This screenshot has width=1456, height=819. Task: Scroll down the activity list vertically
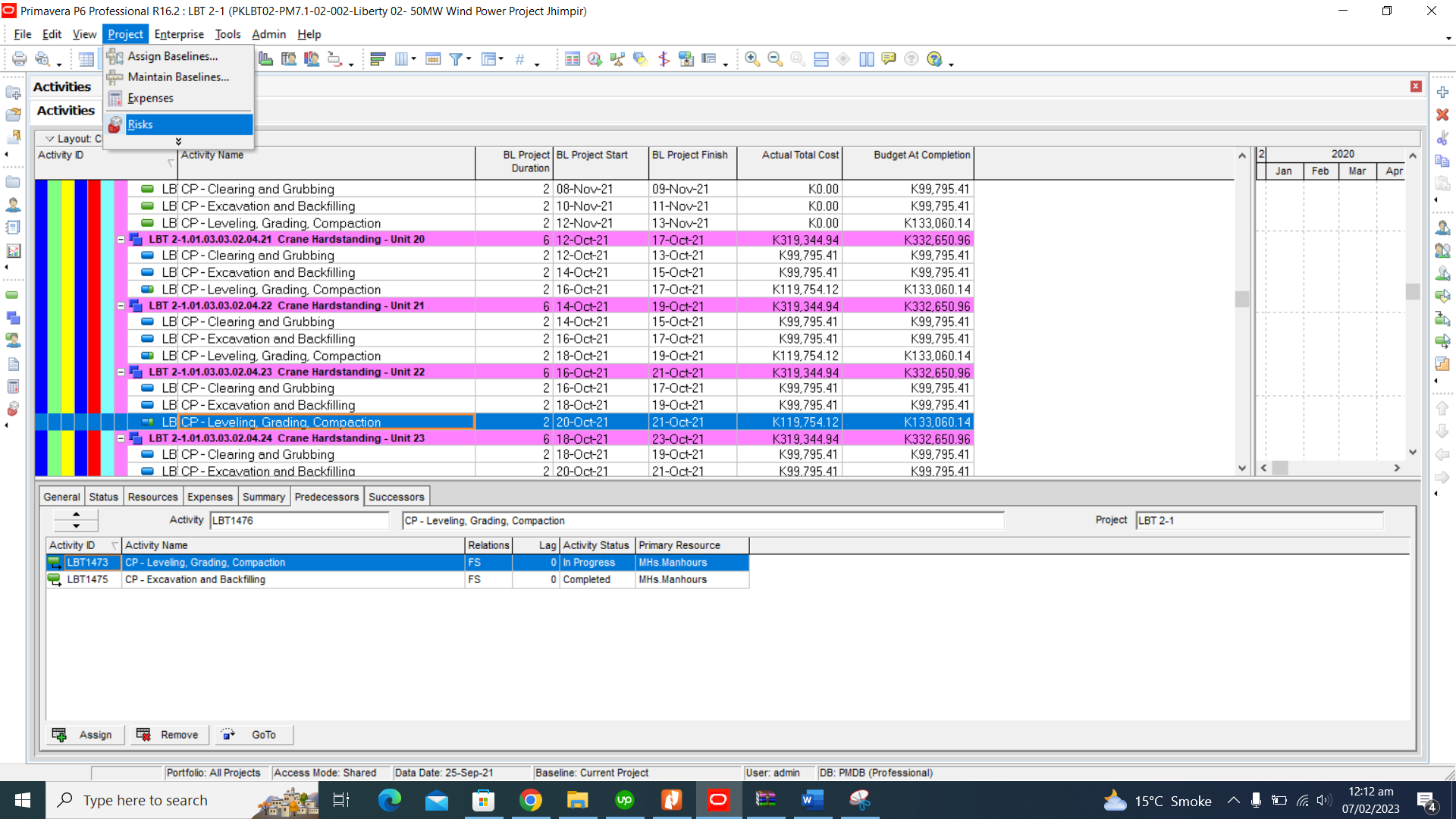click(1242, 468)
